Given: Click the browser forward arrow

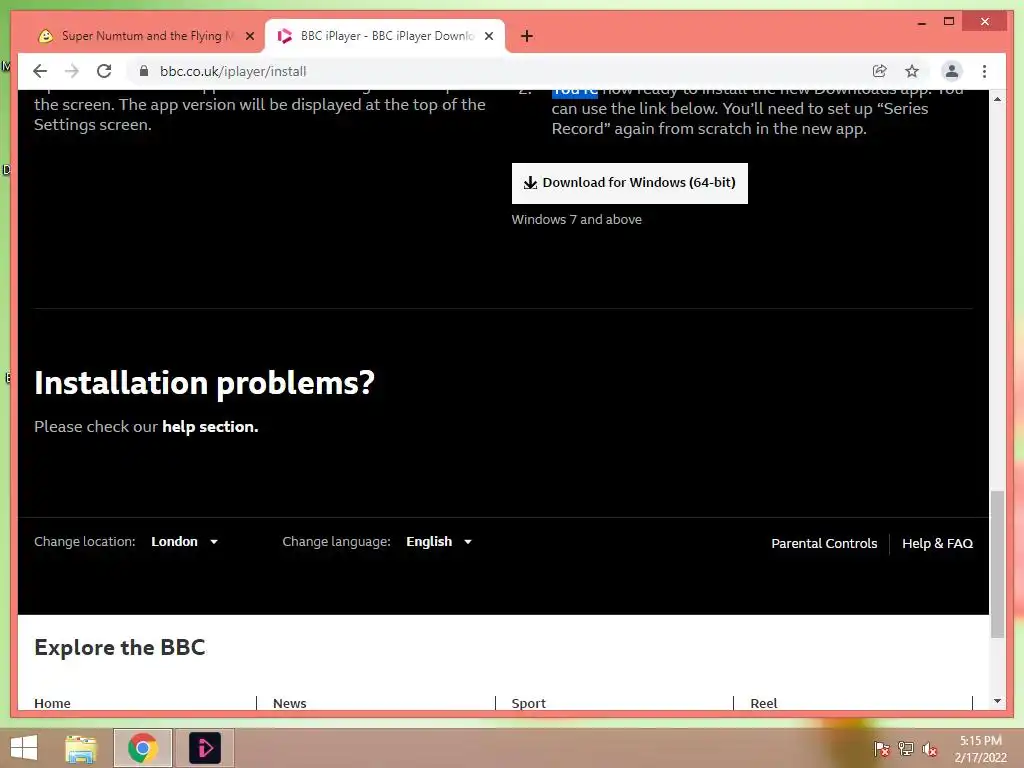Looking at the screenshot, I should point(72,71).
